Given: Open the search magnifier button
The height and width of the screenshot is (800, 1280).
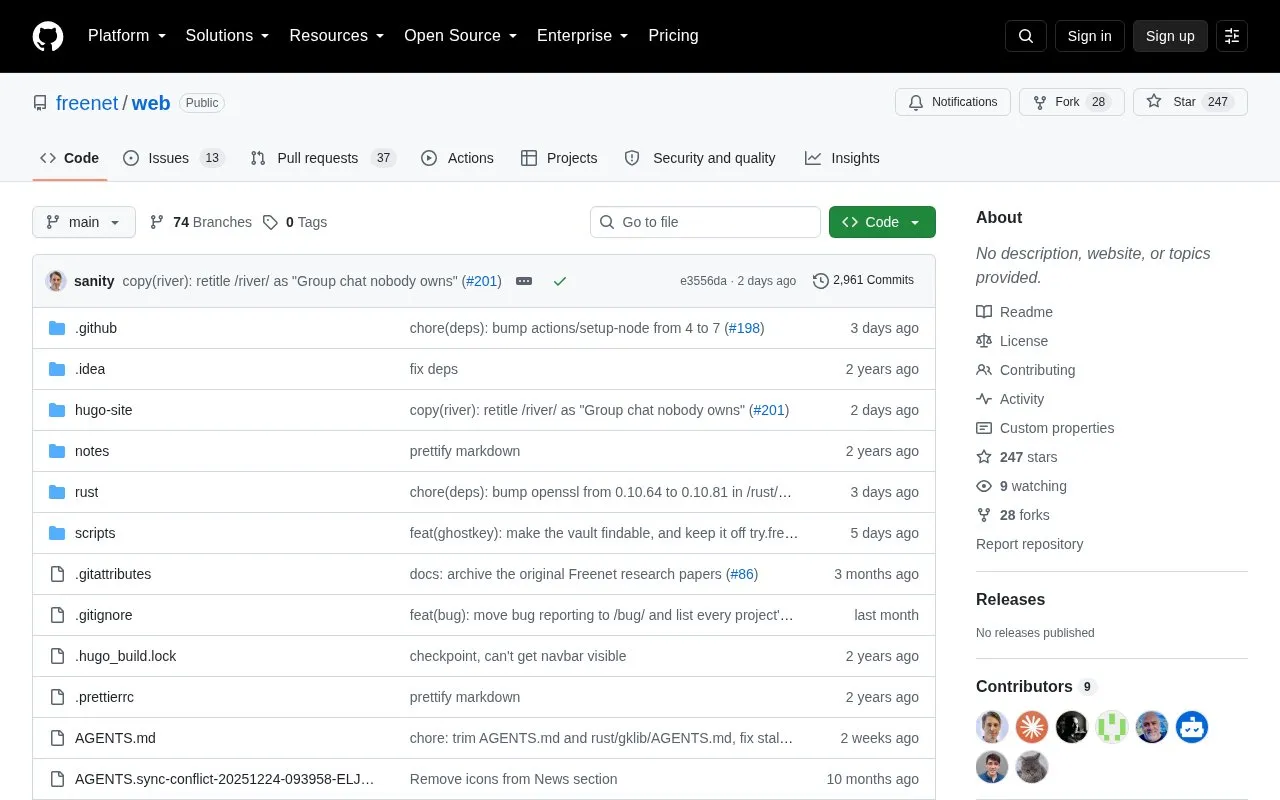Looking at the screenshot, I should 1026,36.
